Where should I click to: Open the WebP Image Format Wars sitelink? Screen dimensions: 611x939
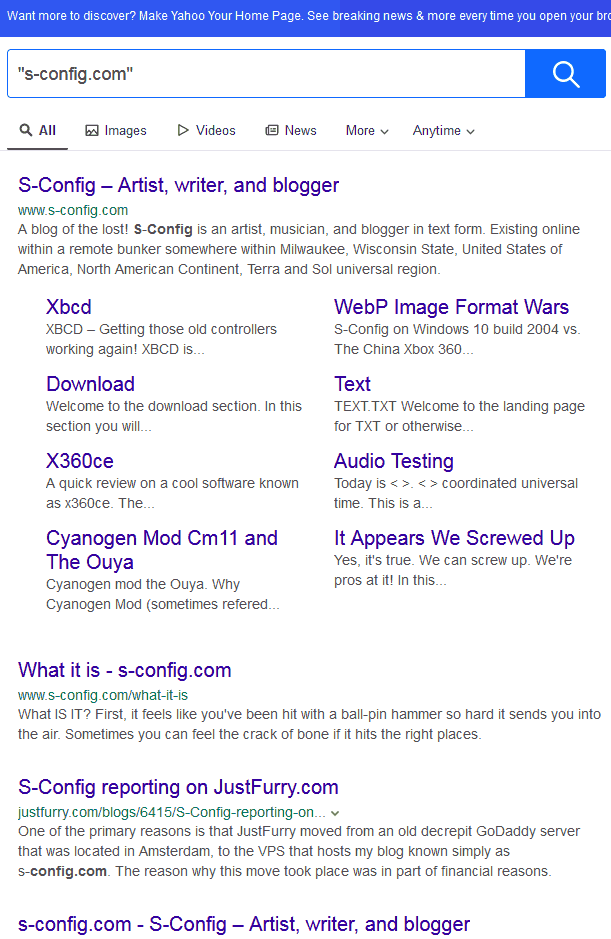pyautogui.click(x=451, y=307)
